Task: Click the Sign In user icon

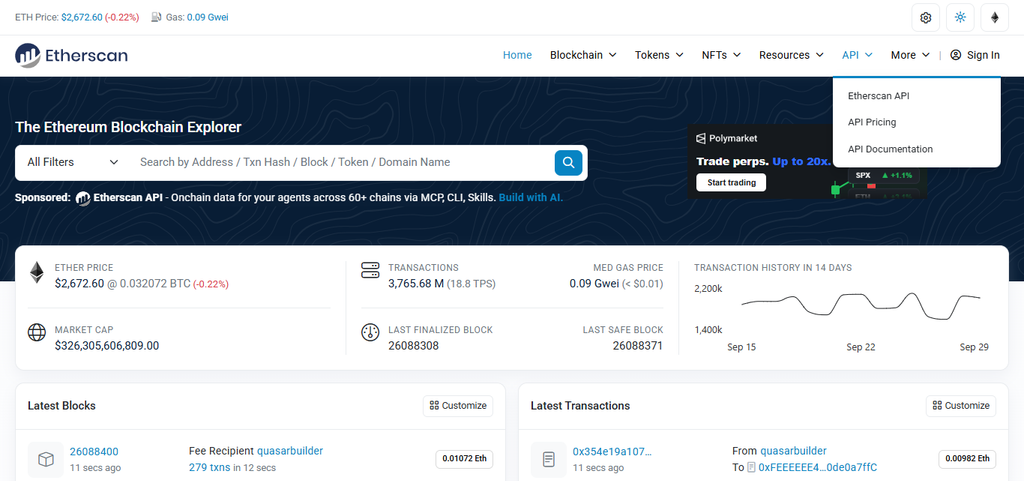Action: point(955,55)
